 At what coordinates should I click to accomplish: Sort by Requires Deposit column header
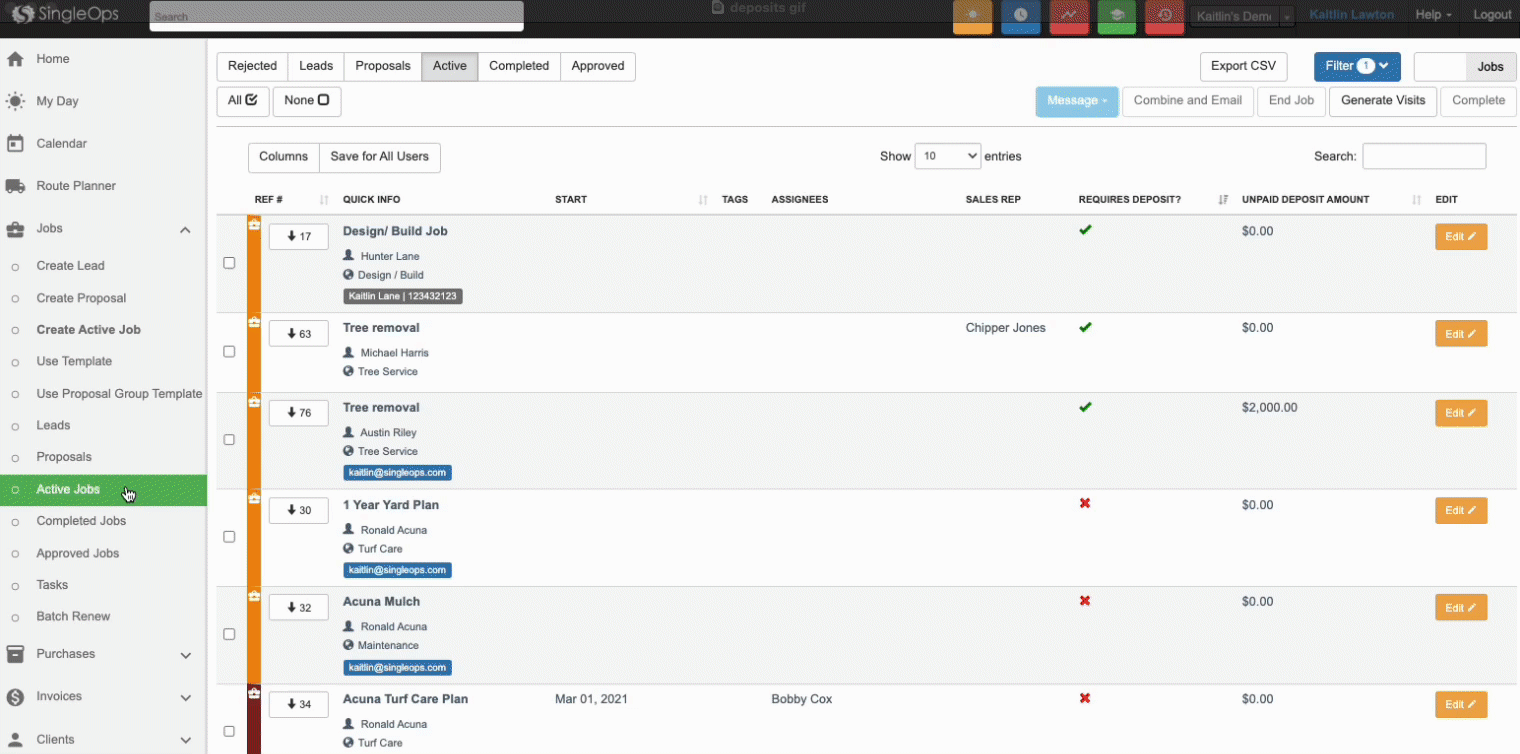click(x=1130, y=200)
